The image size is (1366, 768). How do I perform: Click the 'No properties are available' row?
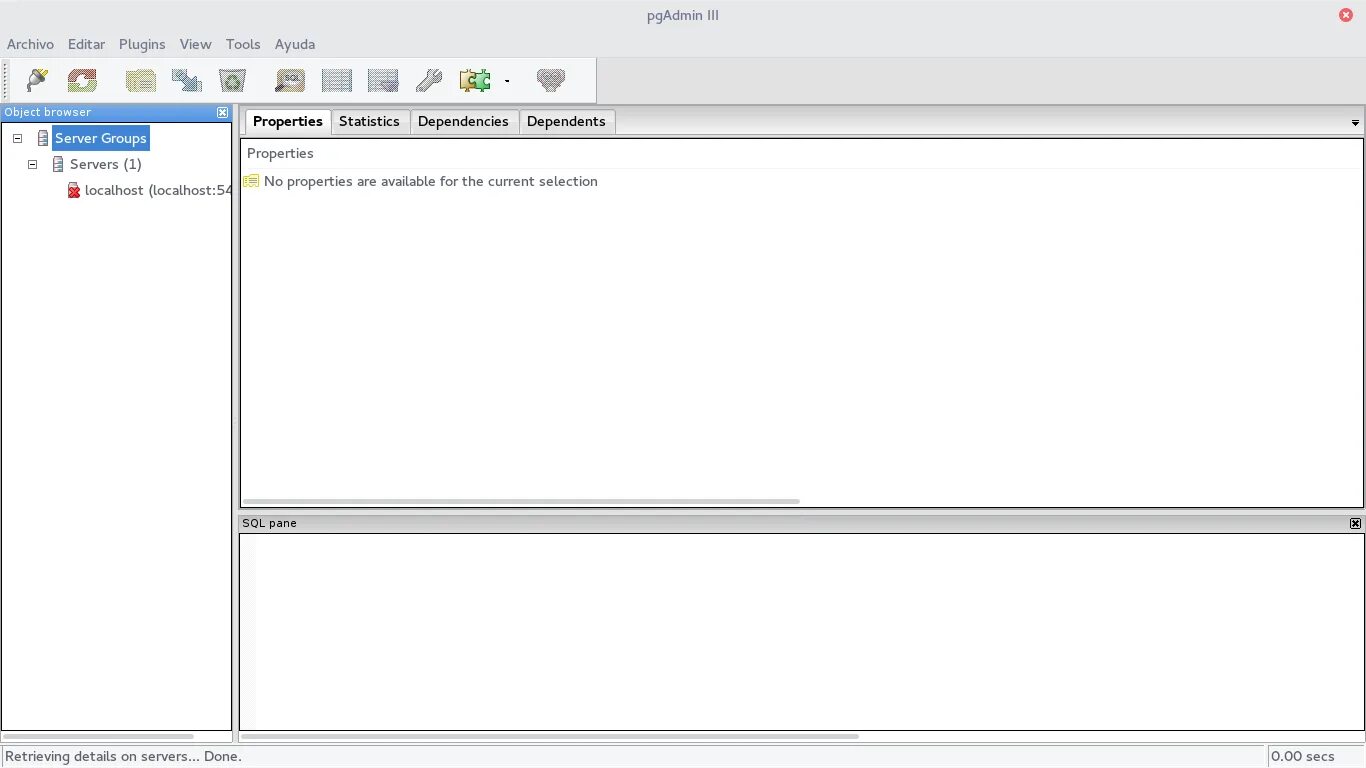[801, 181]
